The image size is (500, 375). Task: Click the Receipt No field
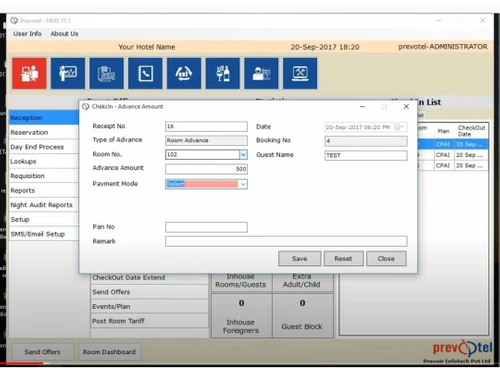(x=206, y=126)
